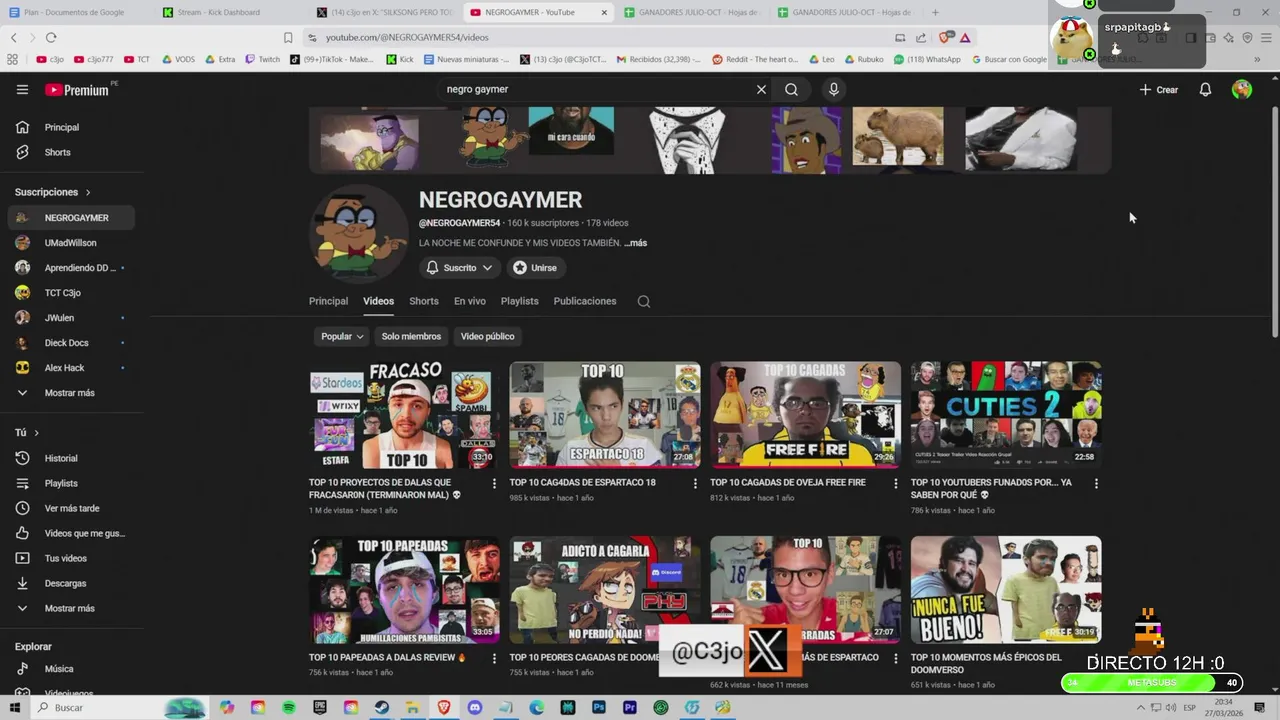Open Dieck Docs subscription in sidebar
The width and height of the screenshot is (1280, 720).
[70, 343]
